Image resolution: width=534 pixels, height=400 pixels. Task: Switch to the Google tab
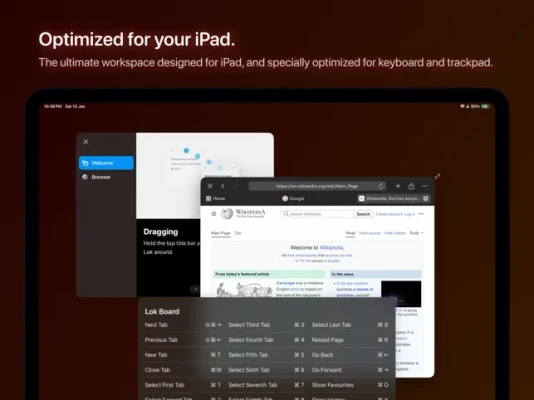click(x=293, y=198)
